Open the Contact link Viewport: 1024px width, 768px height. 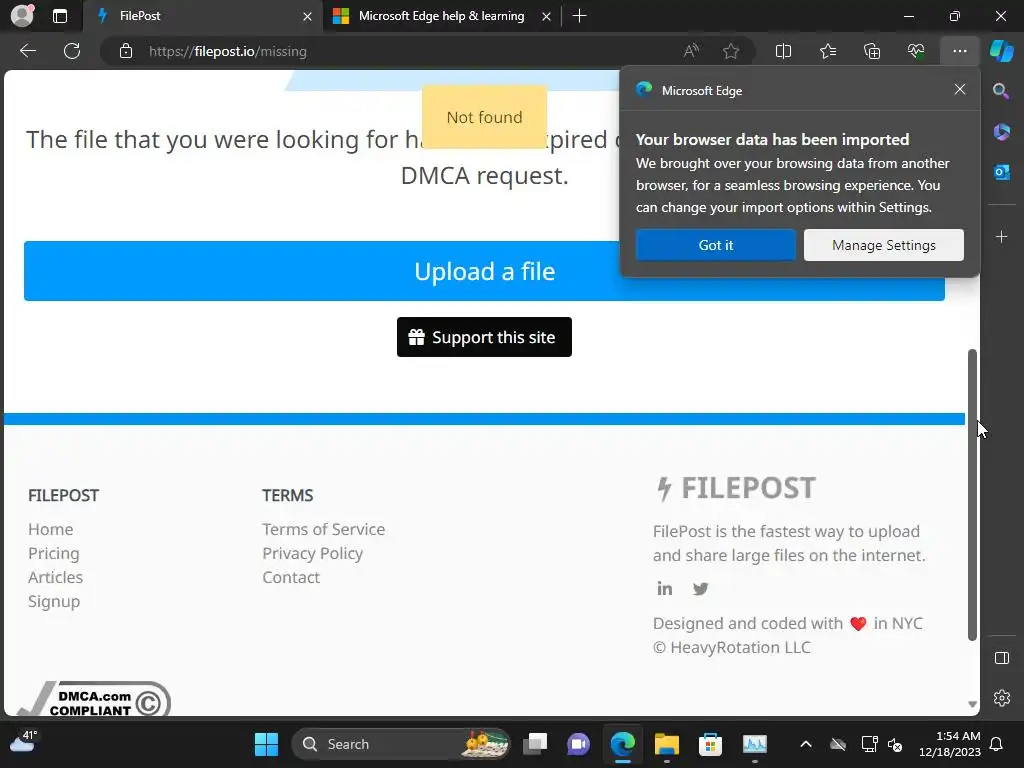pyautogui.click(x=291, y=577)
